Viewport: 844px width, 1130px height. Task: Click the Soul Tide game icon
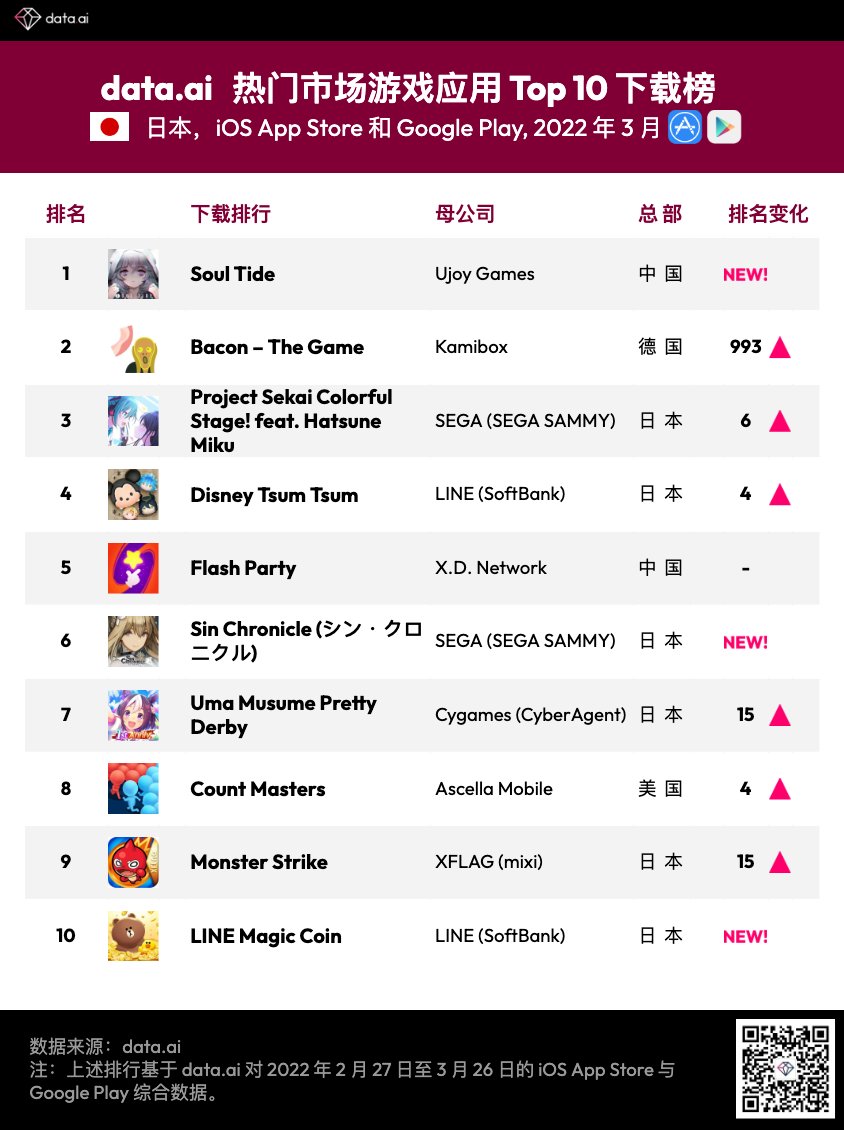tap(133, 274)
